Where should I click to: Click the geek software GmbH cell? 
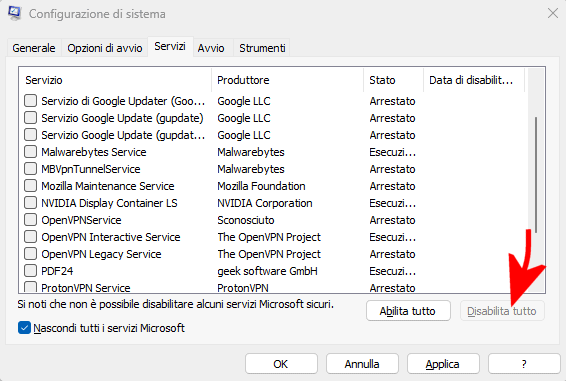(267, 271)
